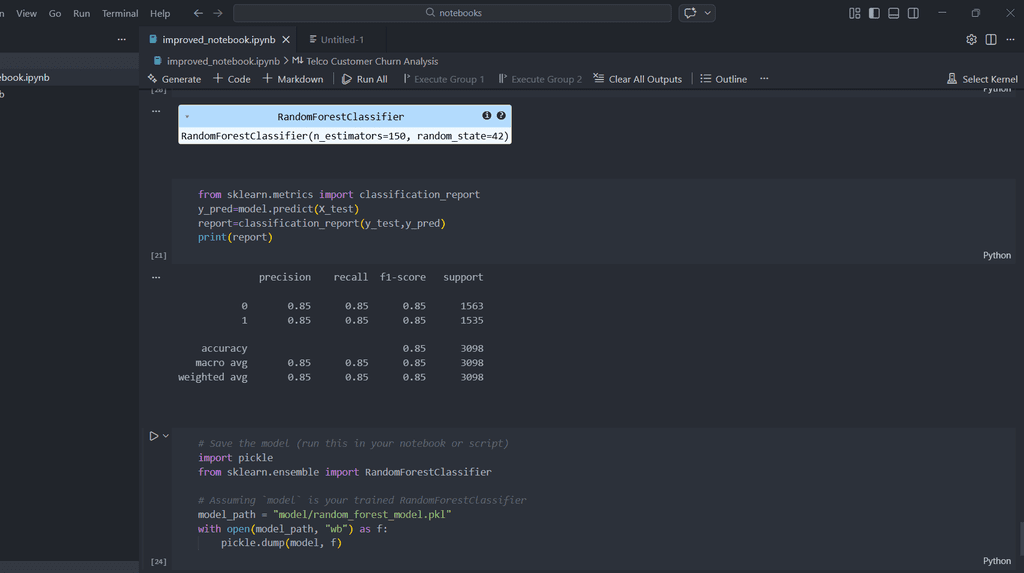
Task: Open Customize Layout icon in title bar
Action: pyautogui.click(x=855, y=13)
